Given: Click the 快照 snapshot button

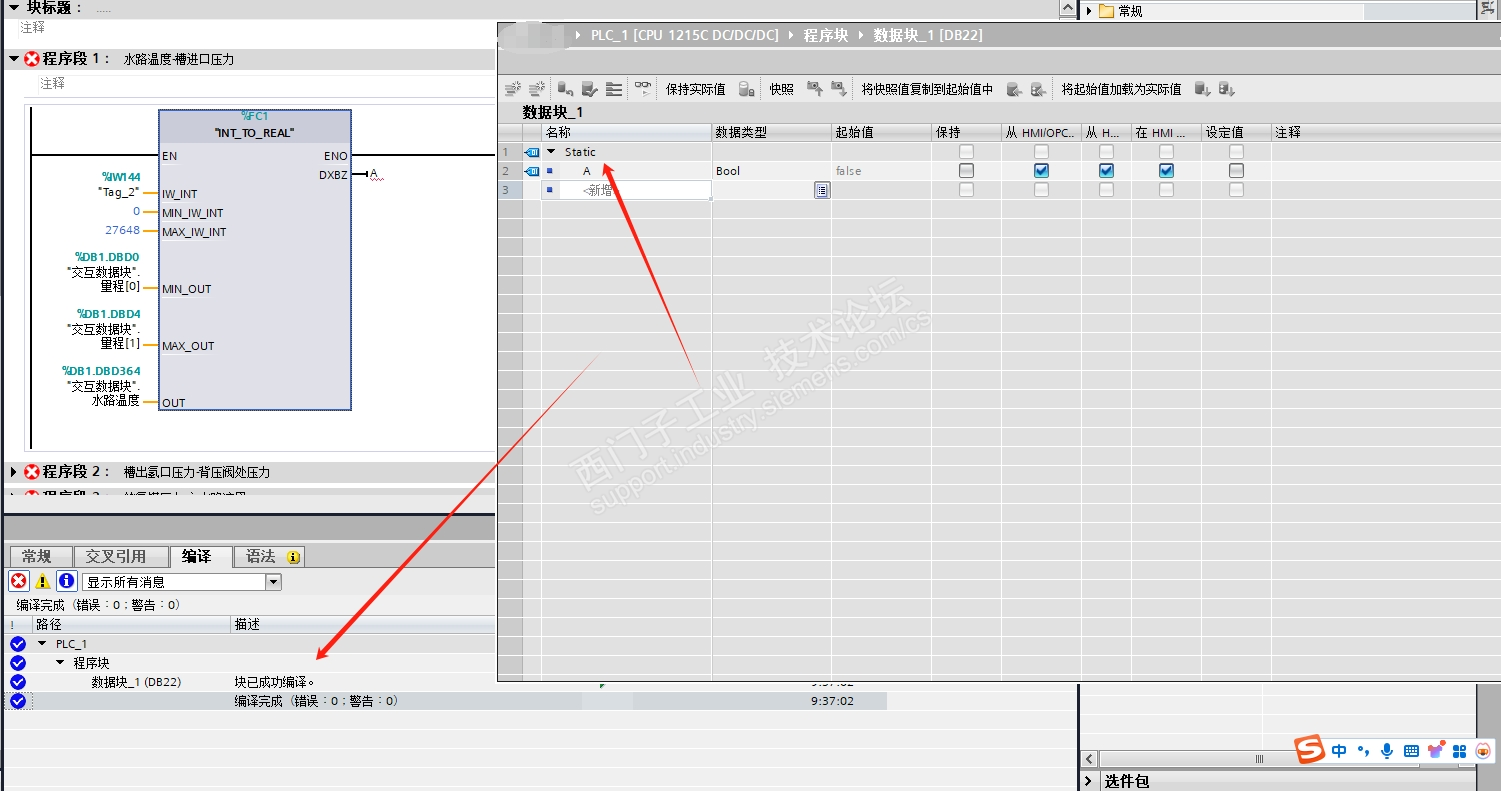Looking at the screenshot, I should click(x=781, y=89).
